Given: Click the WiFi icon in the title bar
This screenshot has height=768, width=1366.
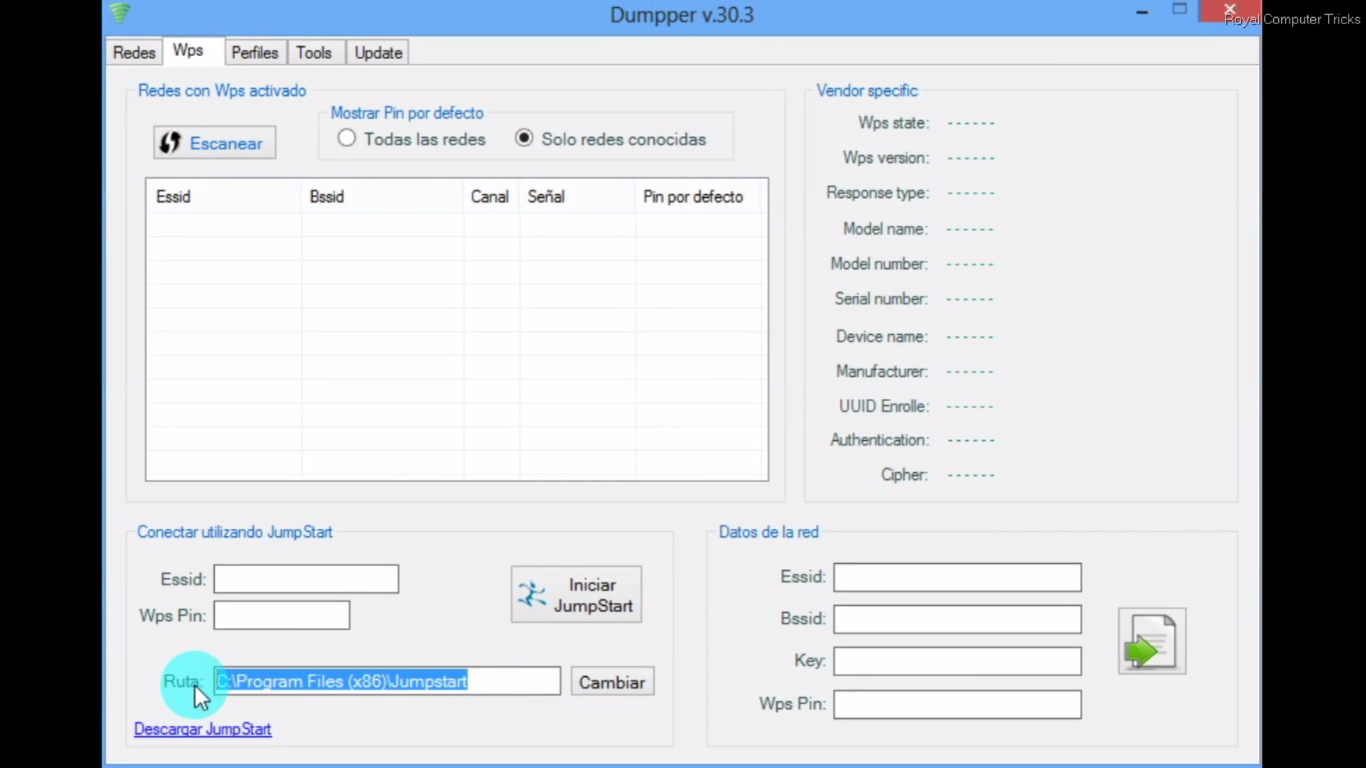Looking at the screenshot, I should point(119,14).
